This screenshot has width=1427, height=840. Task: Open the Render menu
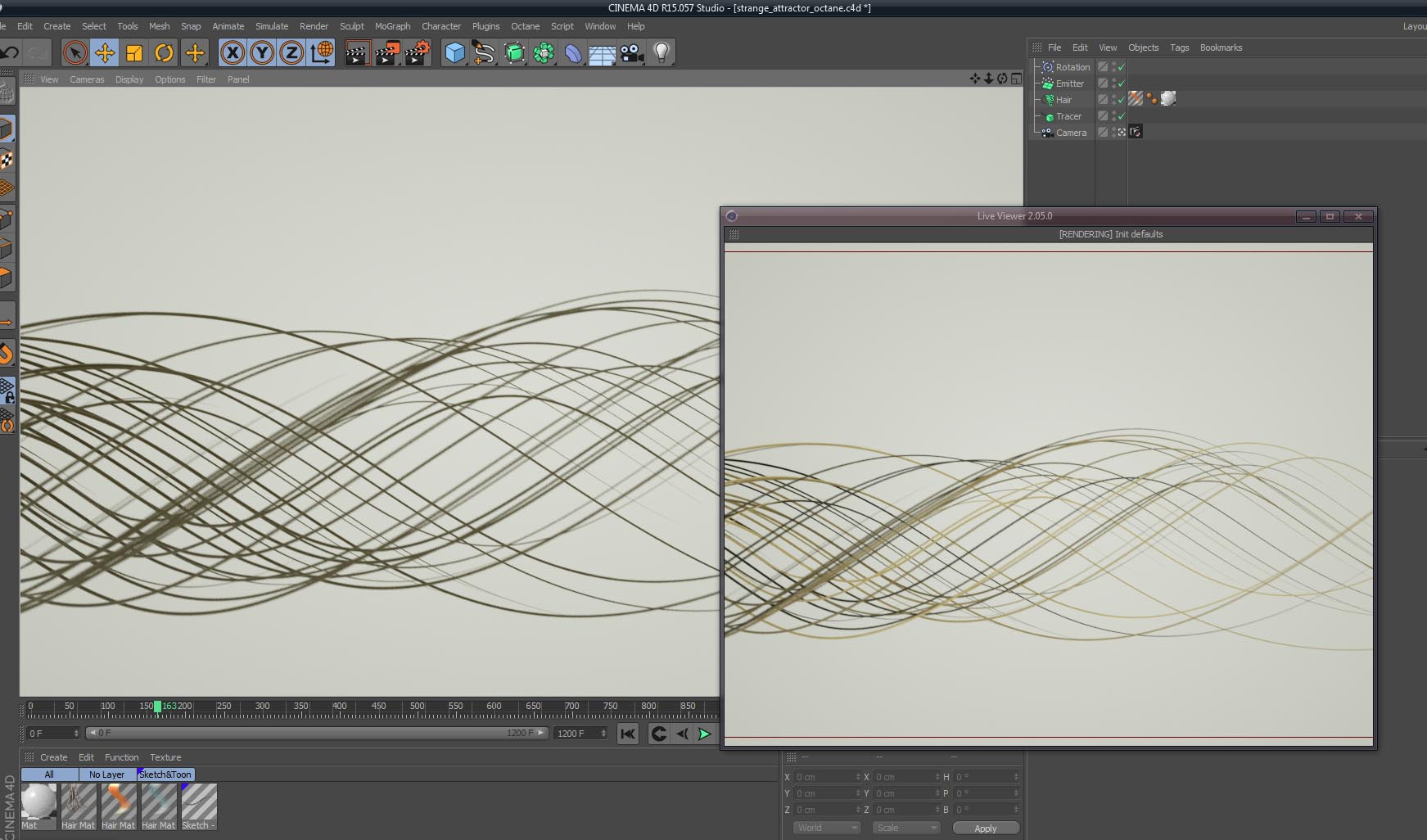314,26
